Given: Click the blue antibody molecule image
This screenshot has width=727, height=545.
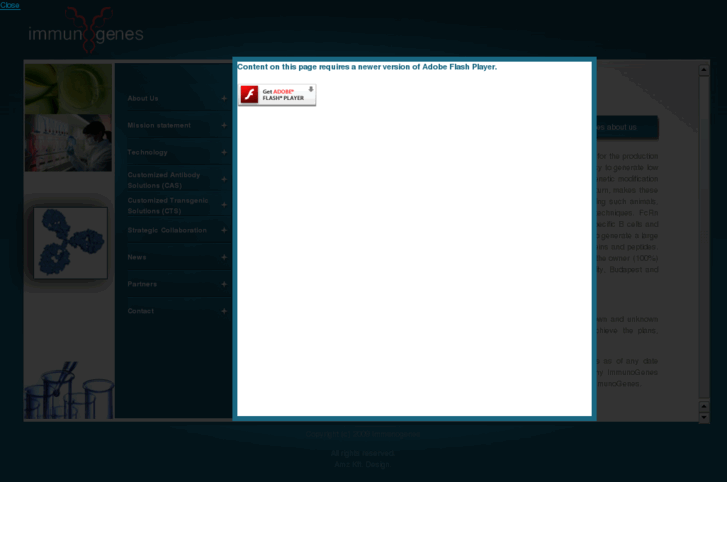Looking at the screenshot, I should [70, 243].
